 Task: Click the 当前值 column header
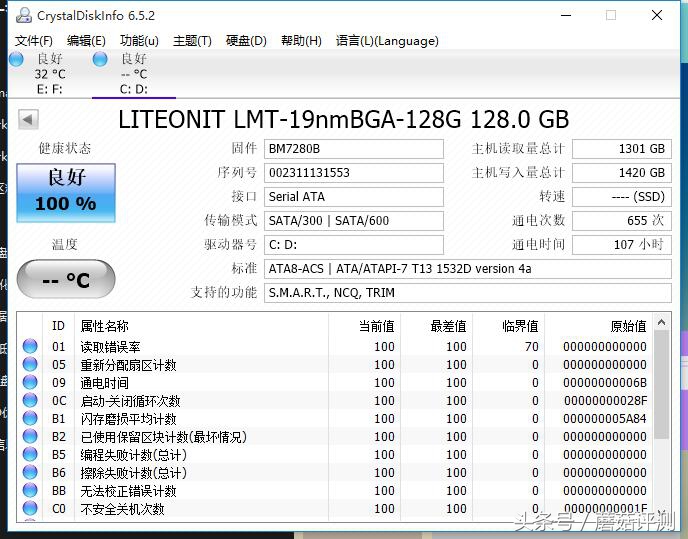point(364,326)
